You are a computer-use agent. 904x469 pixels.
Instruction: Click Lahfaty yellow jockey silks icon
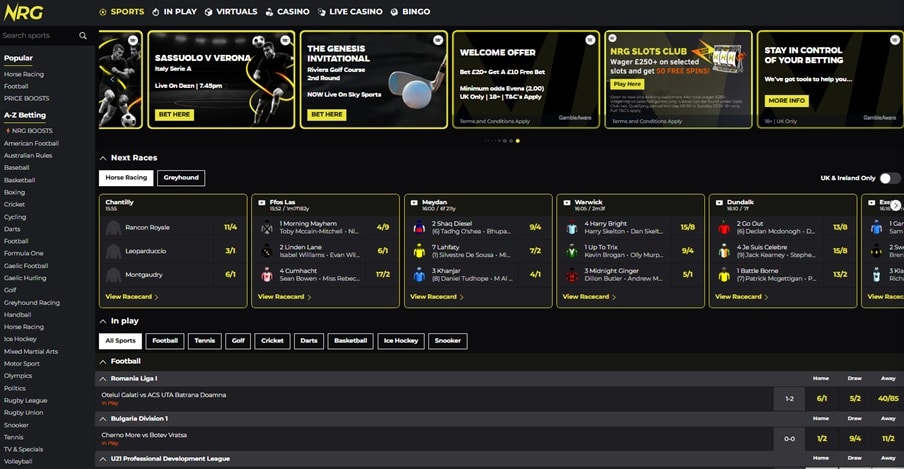pos(419,251)
